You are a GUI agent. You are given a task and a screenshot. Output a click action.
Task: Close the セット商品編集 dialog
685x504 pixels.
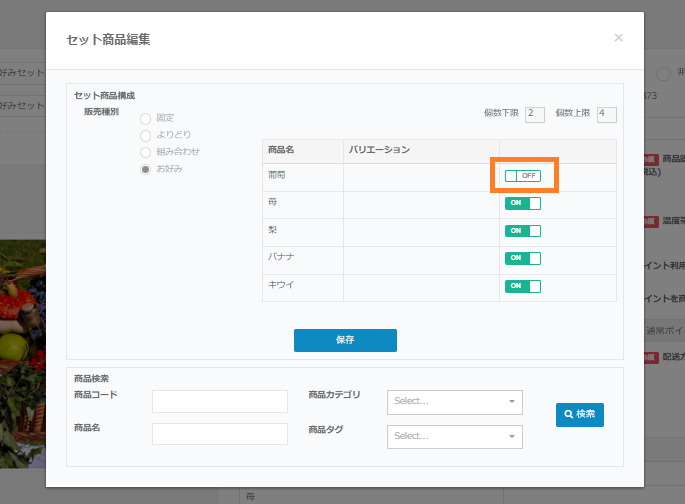[618, 38]
